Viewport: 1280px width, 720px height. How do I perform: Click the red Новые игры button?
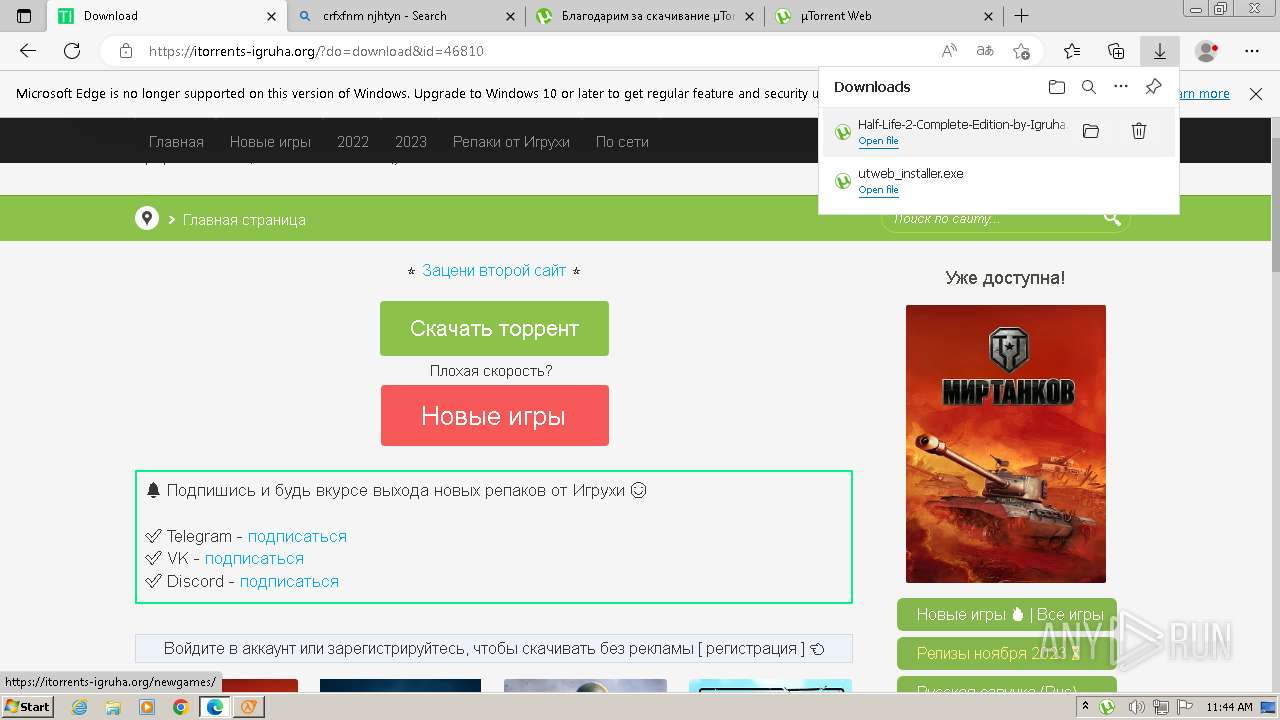[494, 415]
